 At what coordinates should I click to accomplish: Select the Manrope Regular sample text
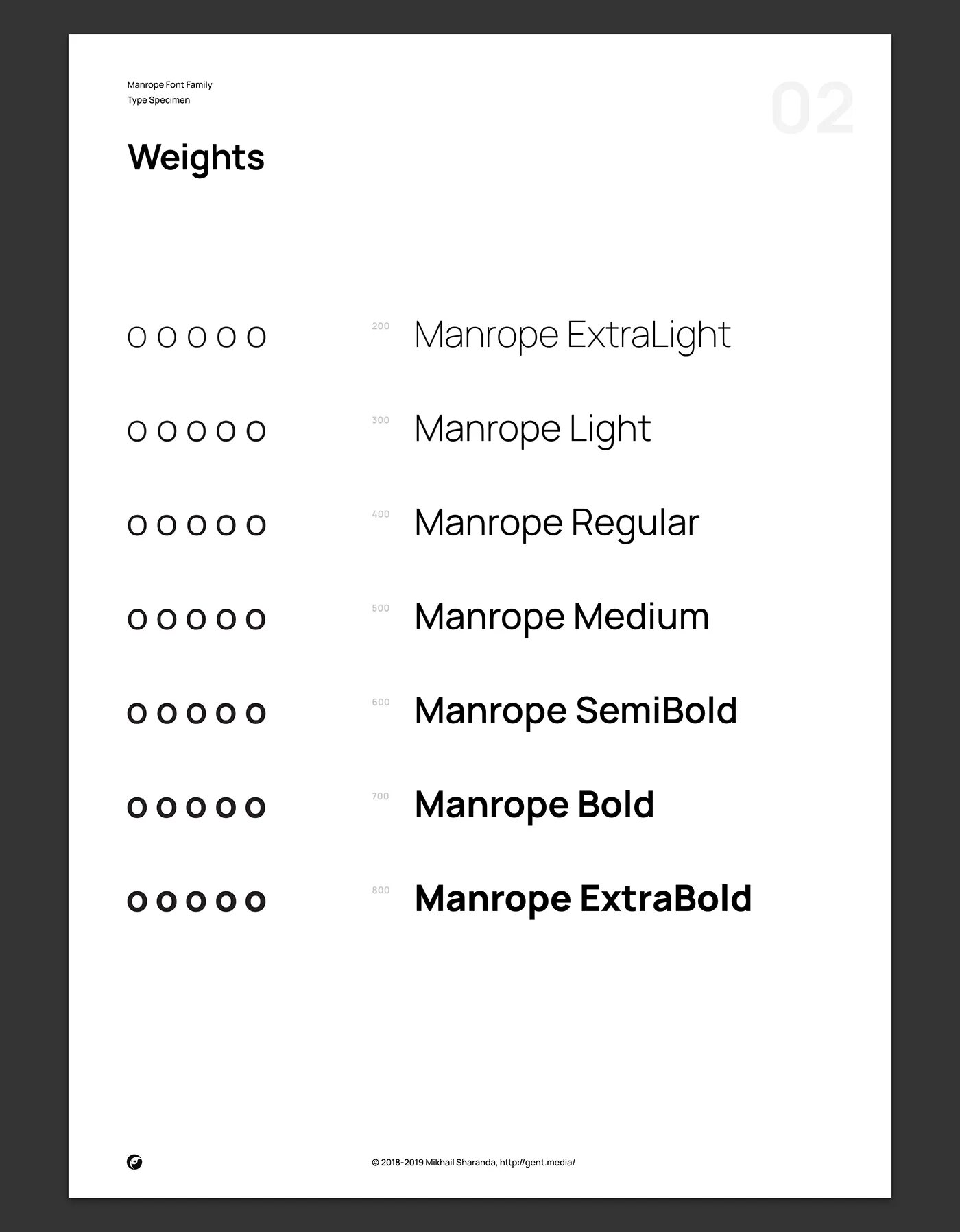(557, 523)
